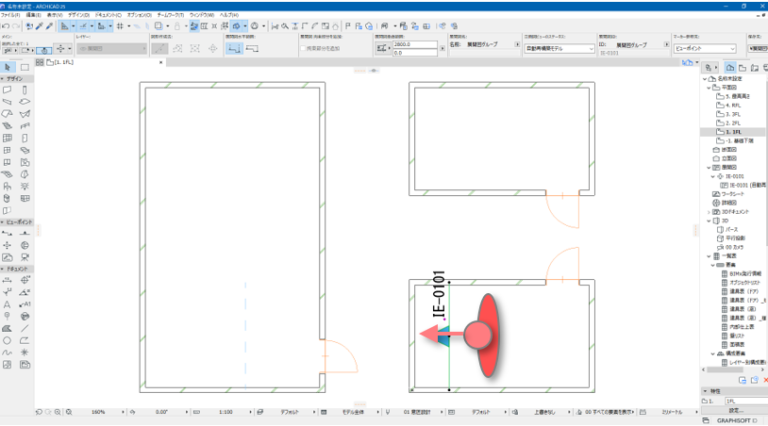Open the ビューポイント marker reference dropdown

[704, 48]
